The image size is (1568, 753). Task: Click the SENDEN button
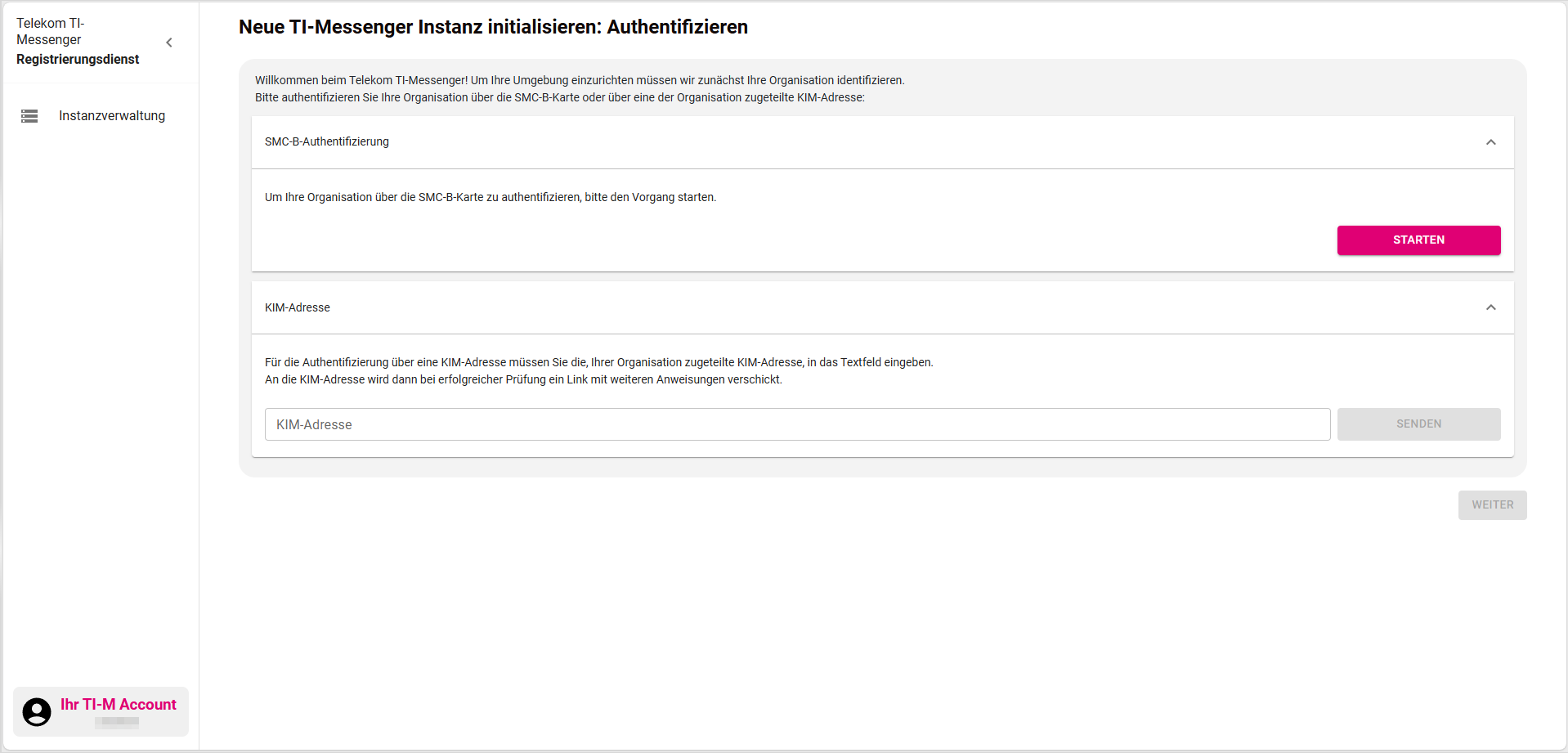coord(1418,424)
